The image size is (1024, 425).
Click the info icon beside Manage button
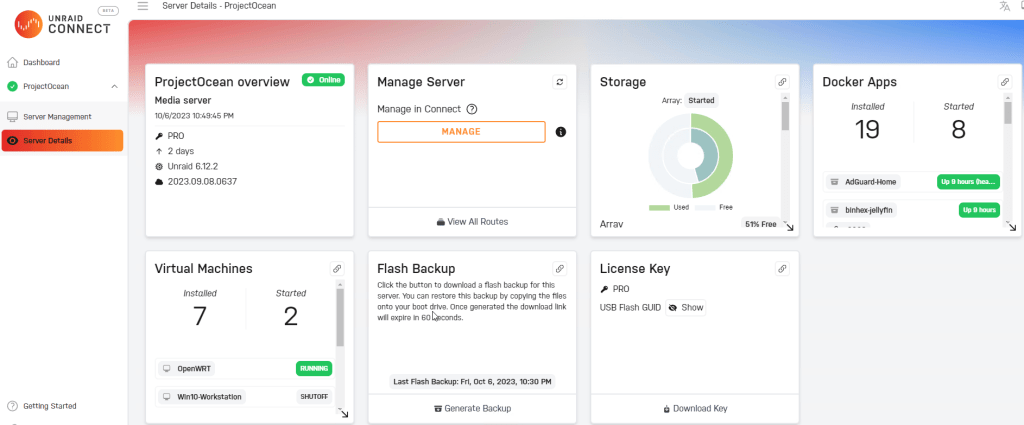[561, 132]
